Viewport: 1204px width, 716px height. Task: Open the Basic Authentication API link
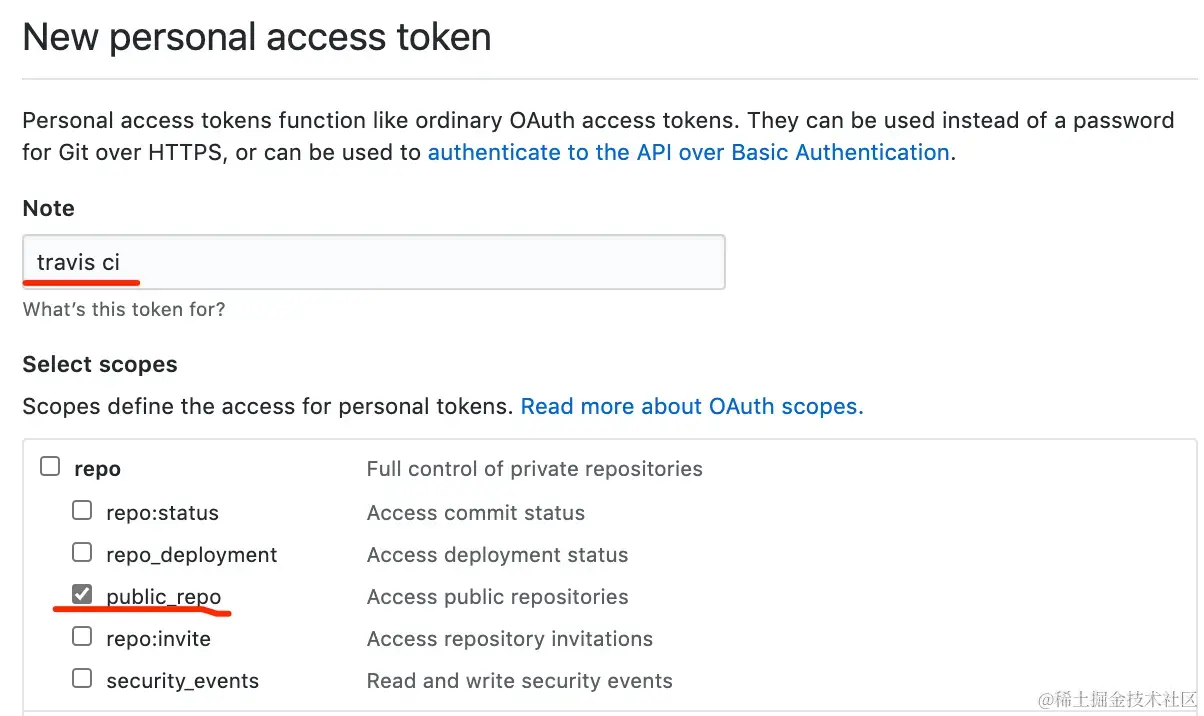[x=688, y=153]
